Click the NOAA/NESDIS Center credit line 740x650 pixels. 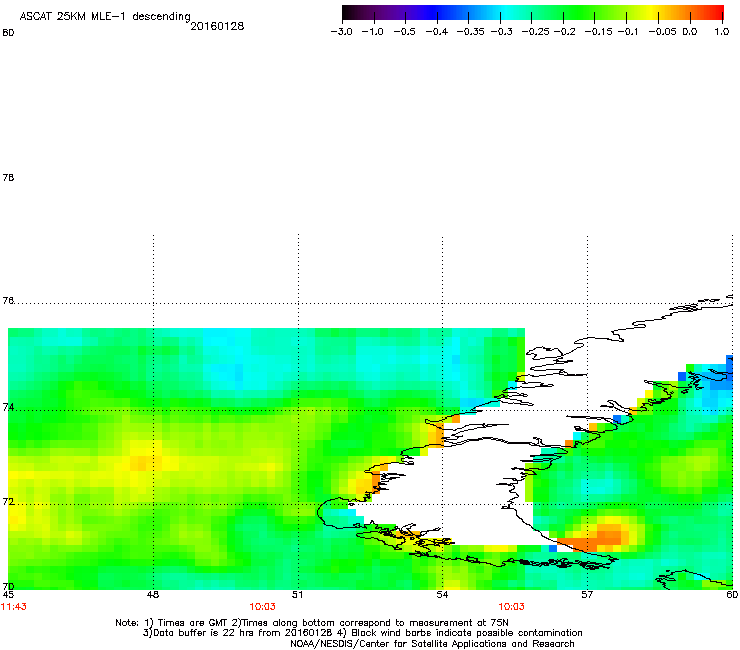432,644
